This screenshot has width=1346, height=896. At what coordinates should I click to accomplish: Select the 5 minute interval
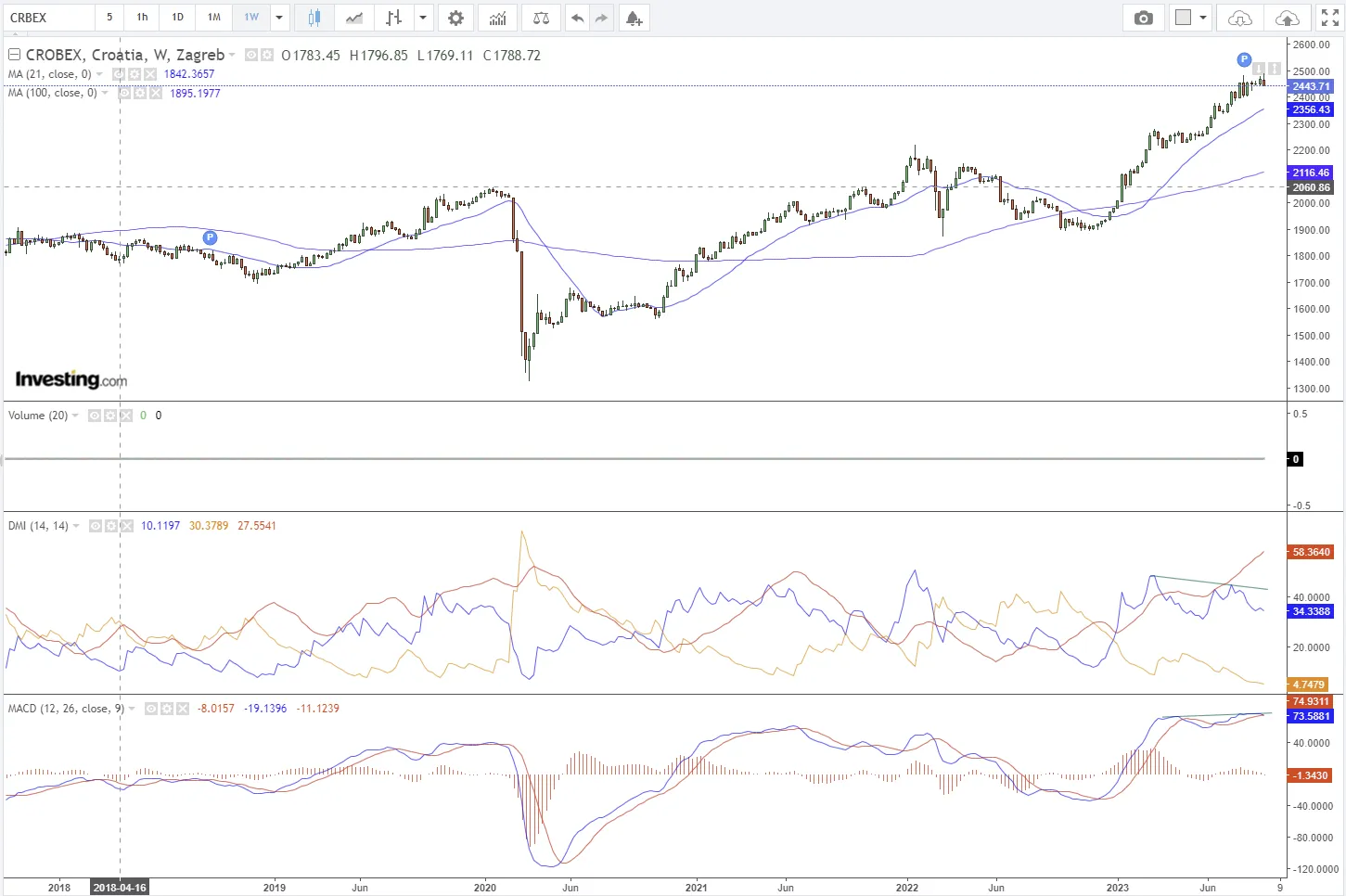coord(109,18)
